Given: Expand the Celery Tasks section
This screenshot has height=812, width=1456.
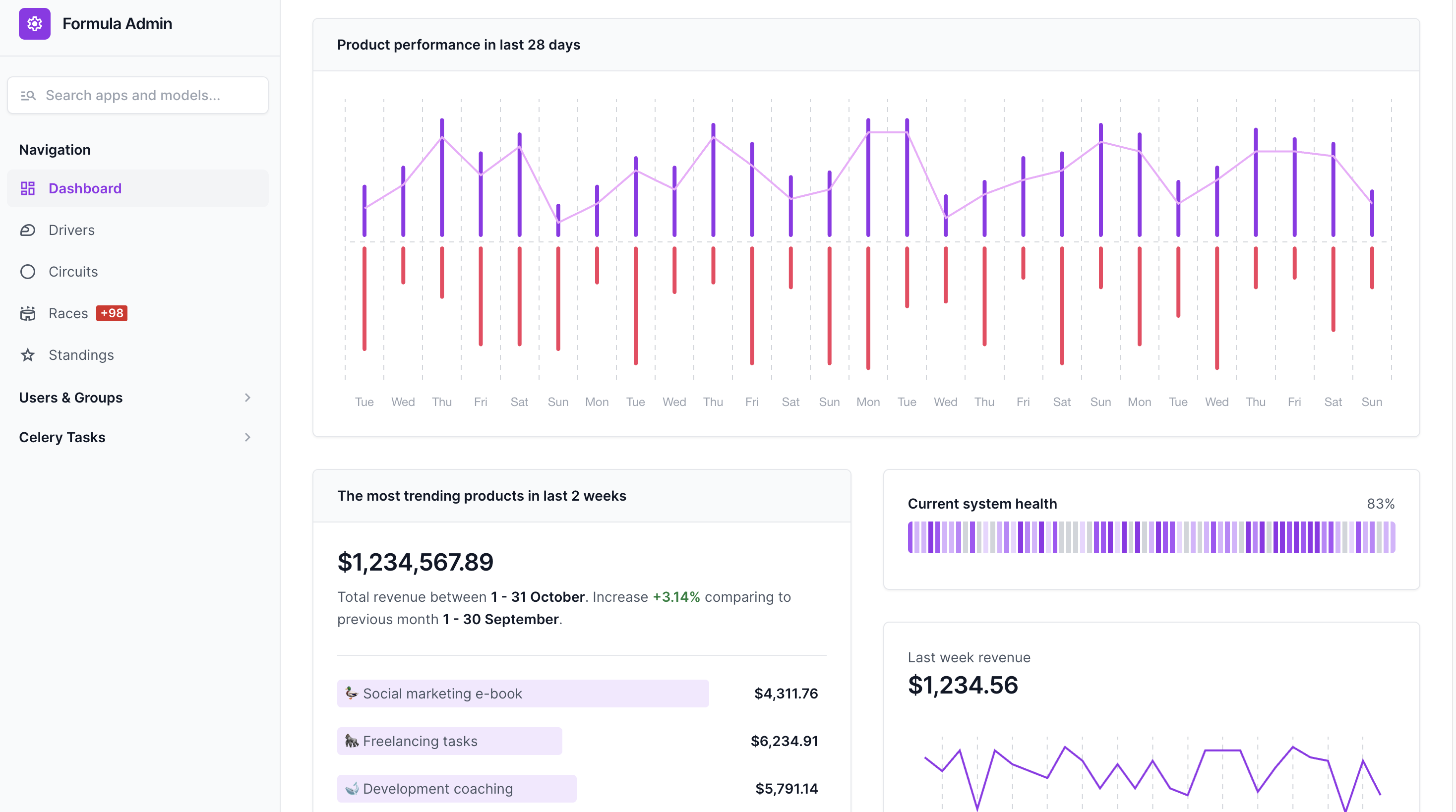Looking at the screenshot, I should point(137,437).
